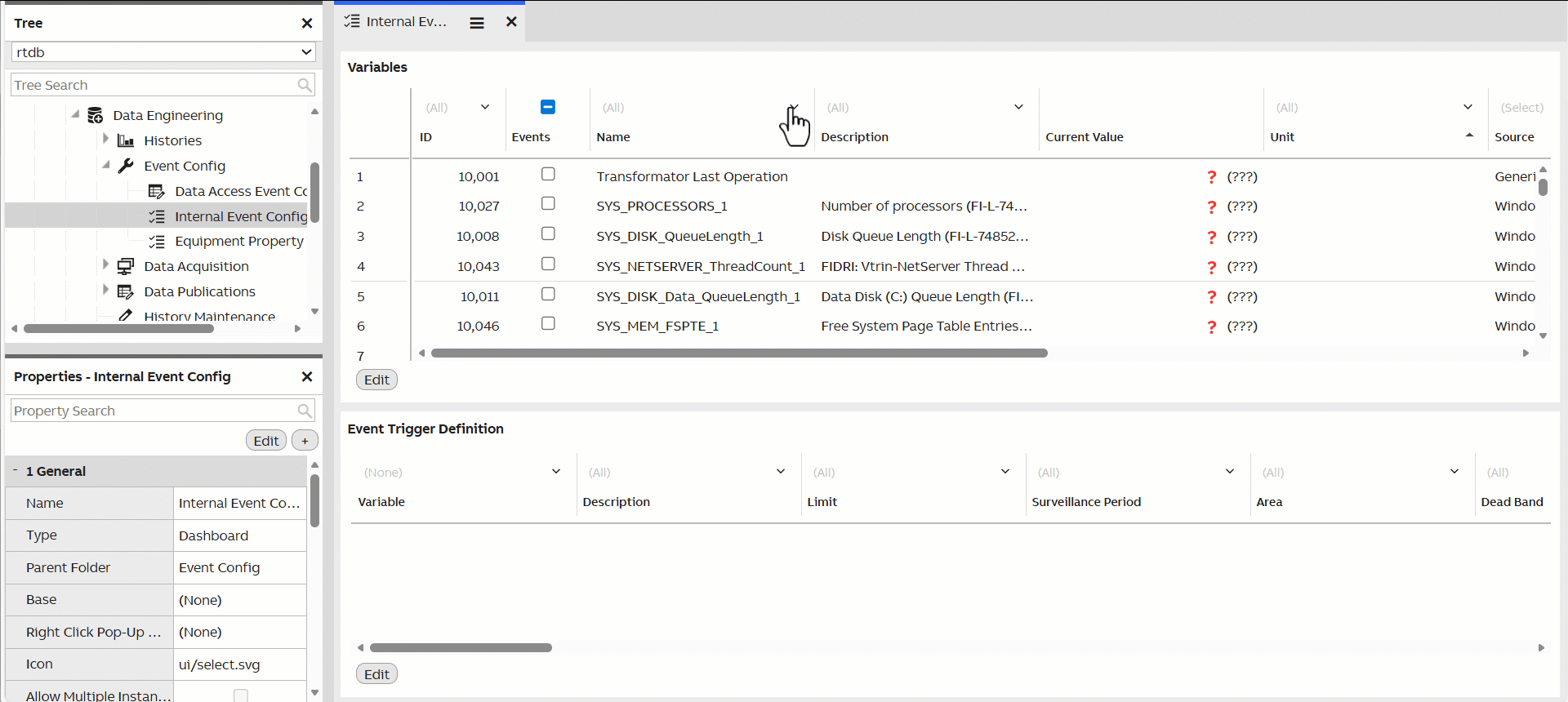Click the Data Publications icon

126,291
